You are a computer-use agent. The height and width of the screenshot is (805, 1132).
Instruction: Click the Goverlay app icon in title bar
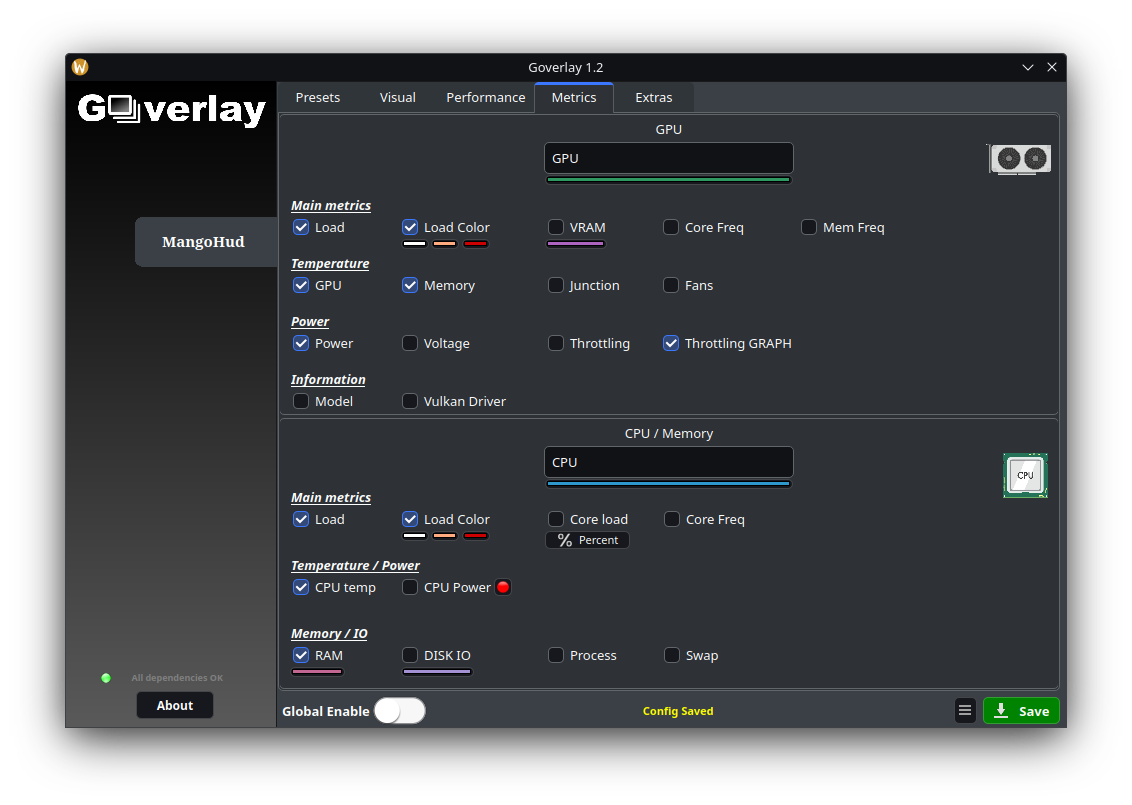[x=80, y=67]
